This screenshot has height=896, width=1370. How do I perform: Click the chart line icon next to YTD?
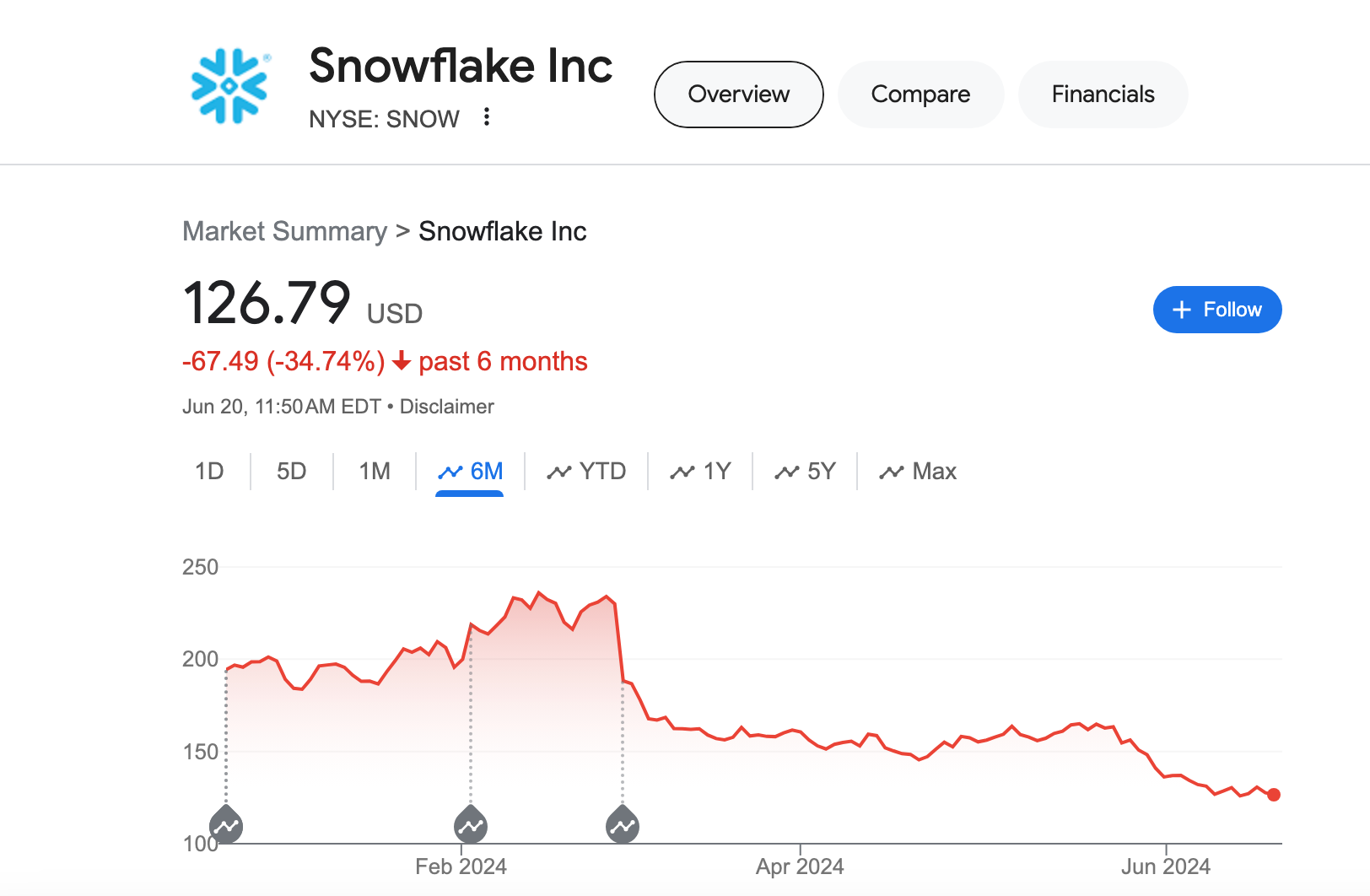[559, 472]
